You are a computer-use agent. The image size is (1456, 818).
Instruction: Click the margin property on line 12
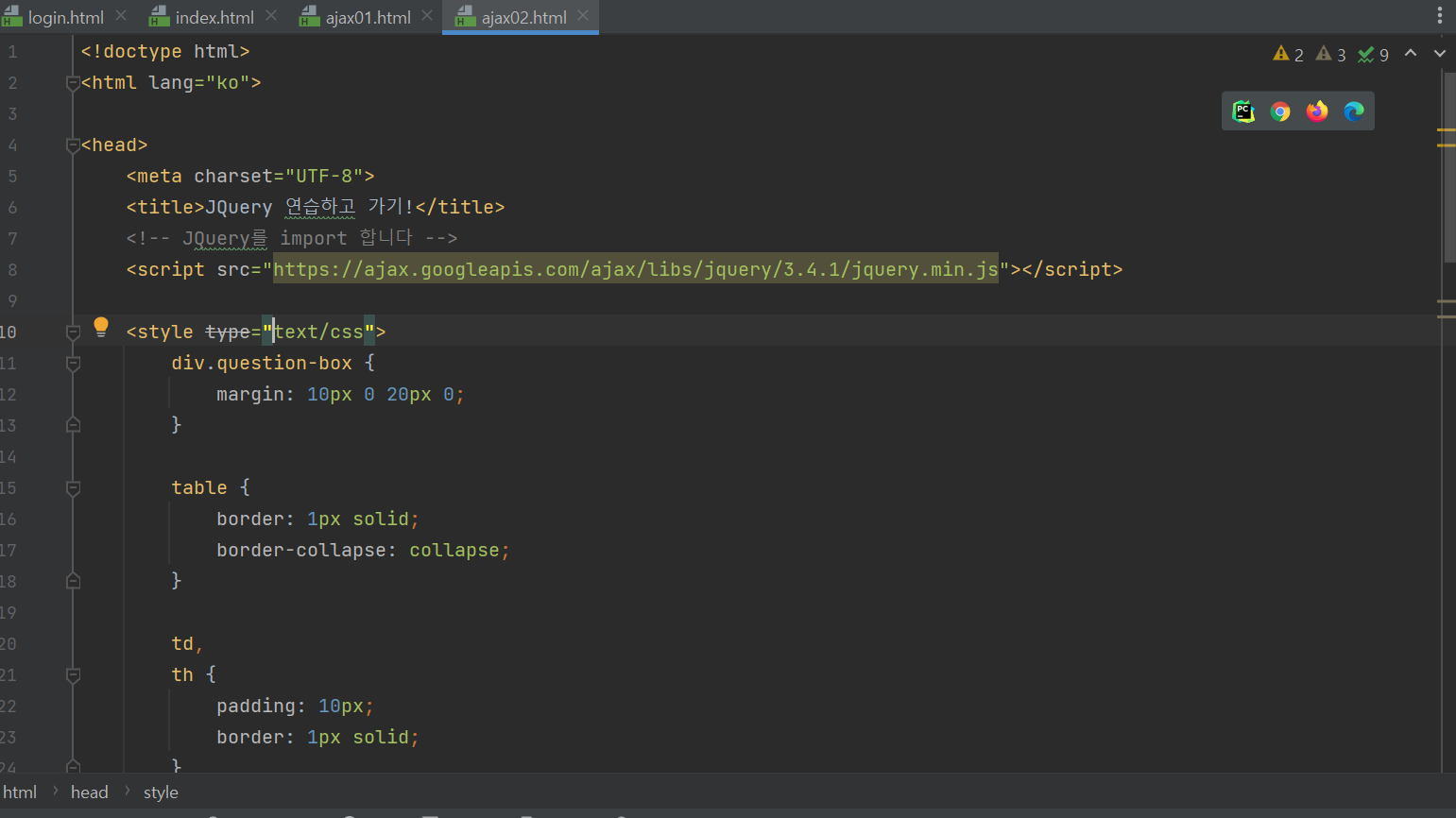[250, 395]
